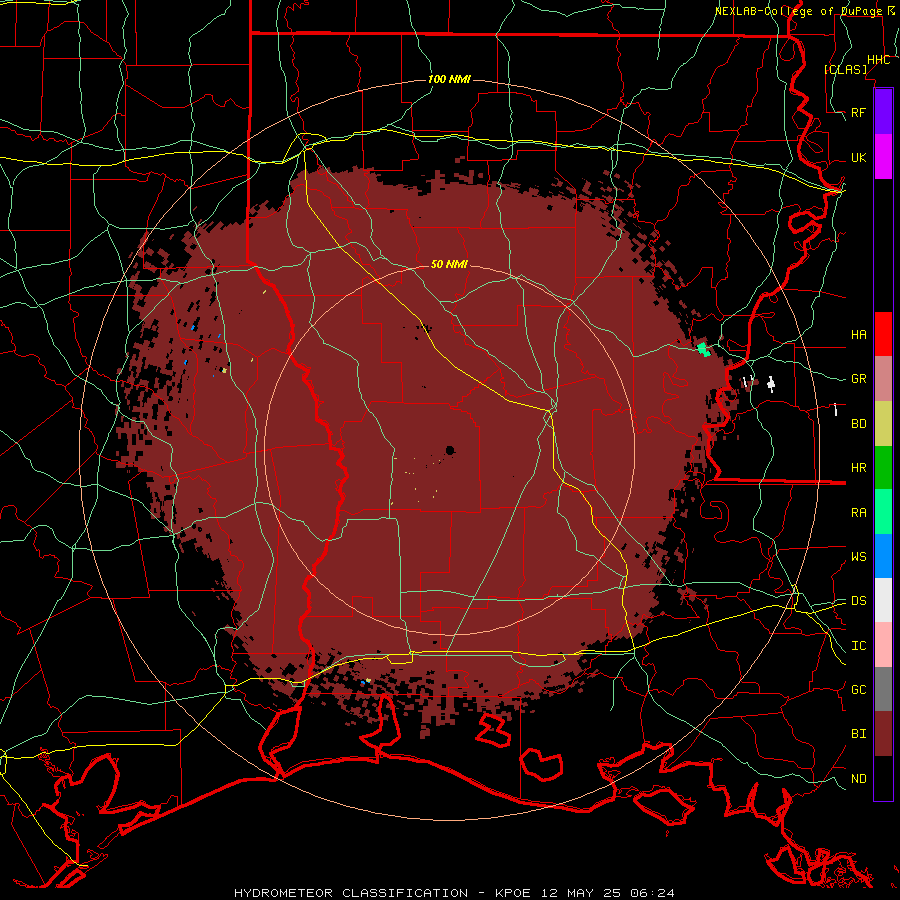900x900 pixels.
Task: Select the GC gray legend swatch
Action: point(883,689)
